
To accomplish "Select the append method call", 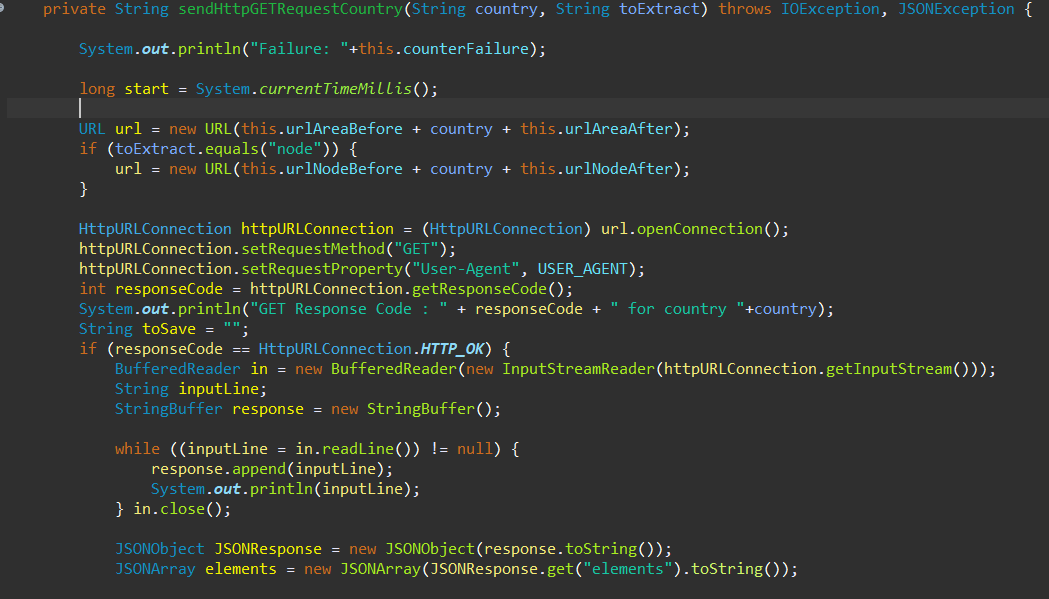I will click(x=259, y=469).
